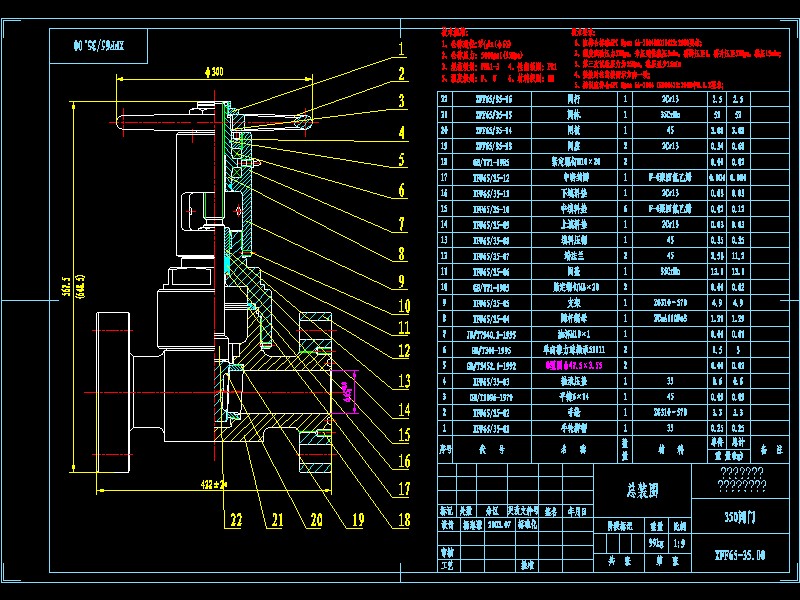Click the 总装图 title in the title block

click(x=644, y=488)
